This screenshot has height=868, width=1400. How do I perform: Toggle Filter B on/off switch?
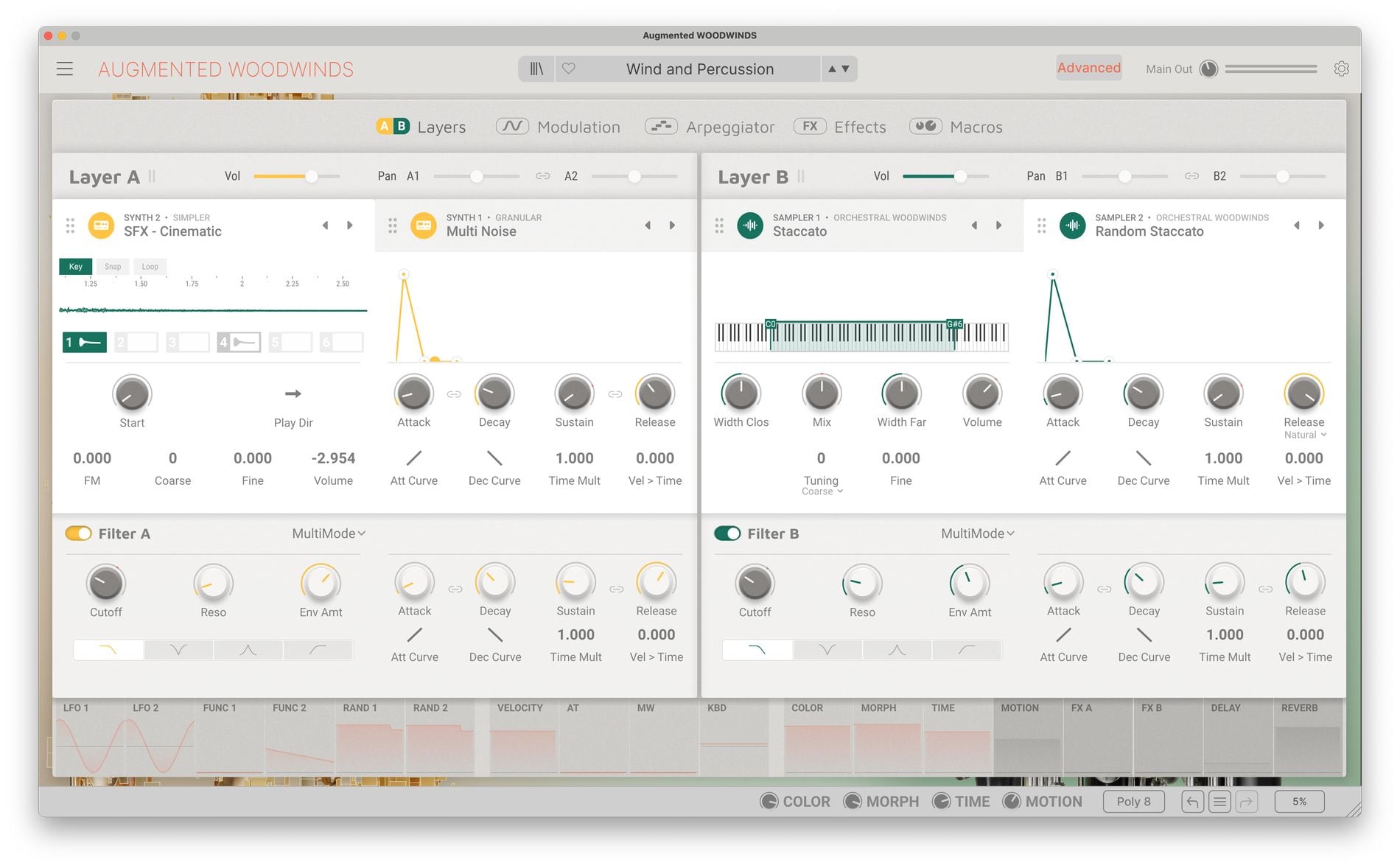pos(727,533)
